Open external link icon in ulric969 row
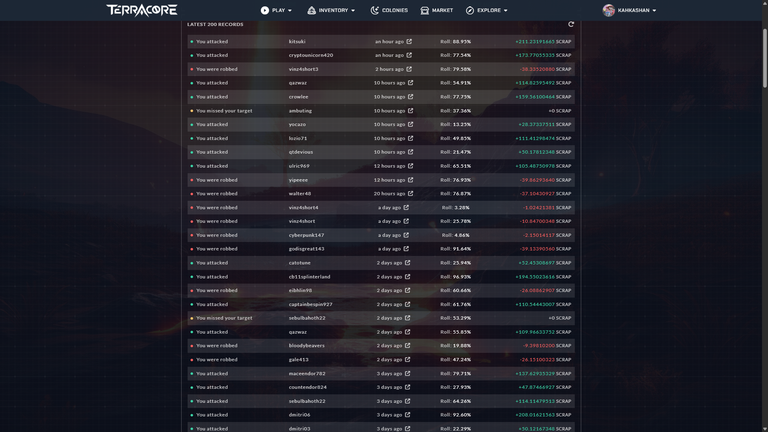The width and height of the screenshot is (768, 432). pos(410,166)
